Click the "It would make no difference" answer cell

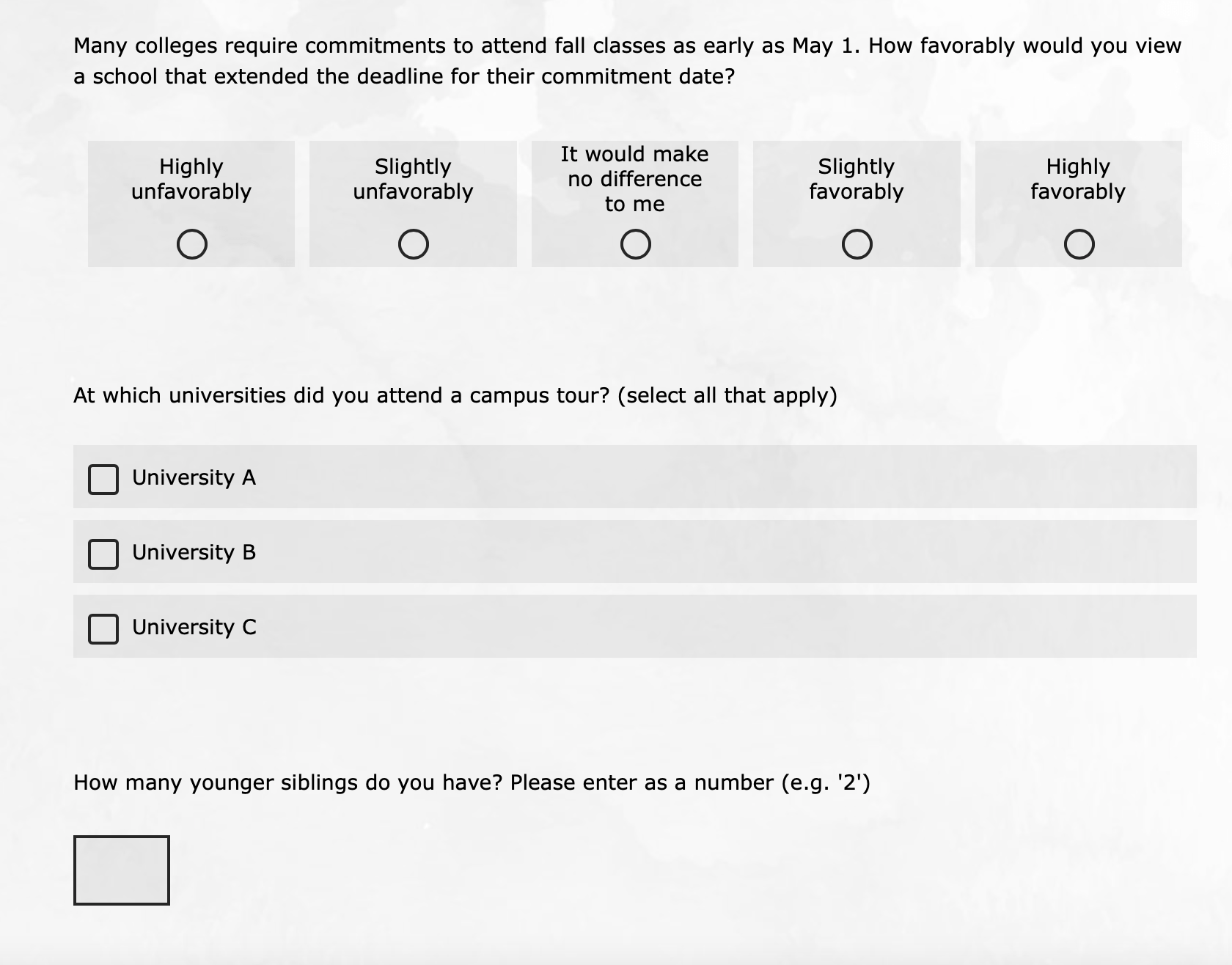tap(635, 203)
